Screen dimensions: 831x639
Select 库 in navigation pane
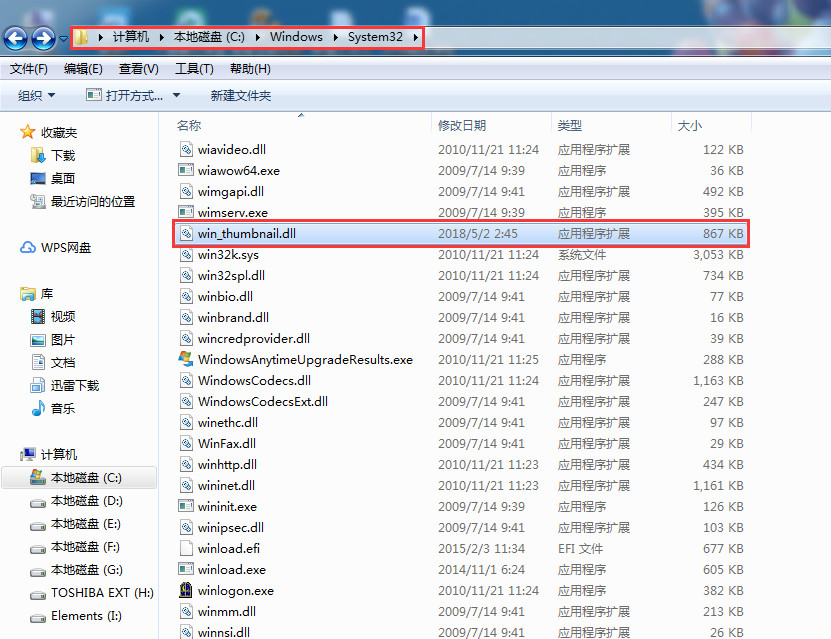[37, 294]
